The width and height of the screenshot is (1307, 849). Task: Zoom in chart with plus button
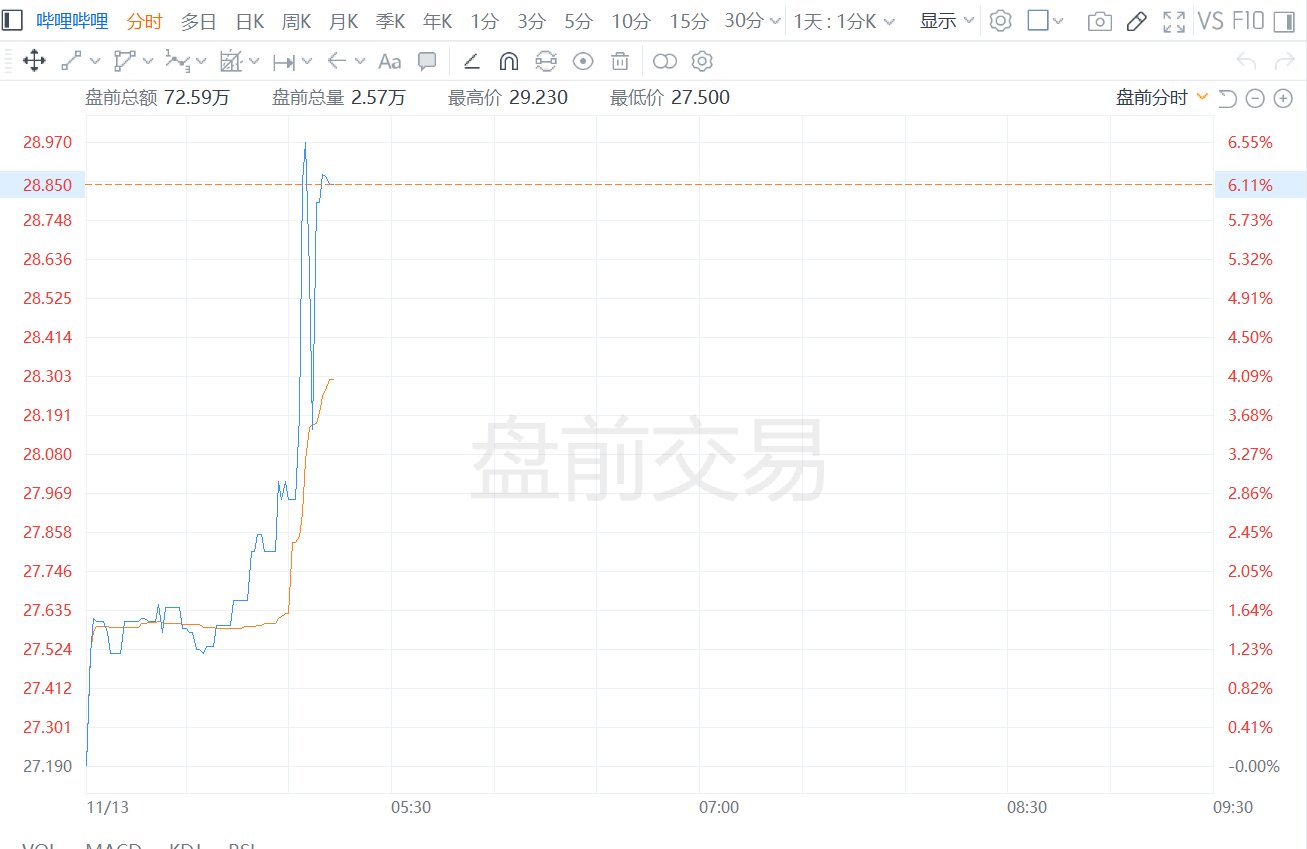pos(1283,98)
